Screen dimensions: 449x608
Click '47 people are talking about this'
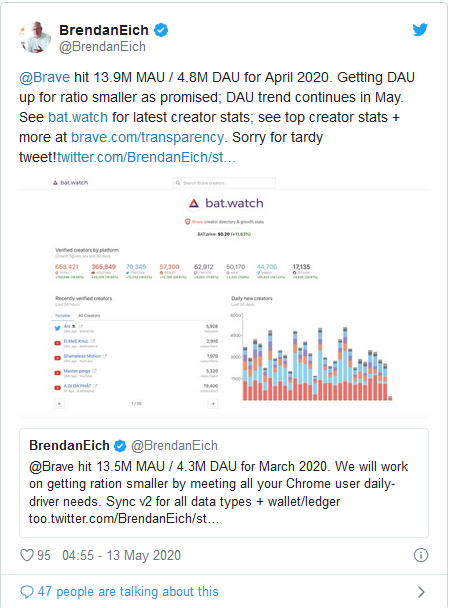pos(128,592)
